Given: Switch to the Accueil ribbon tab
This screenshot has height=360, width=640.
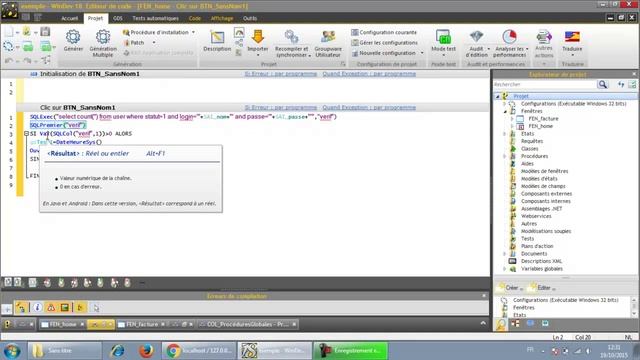Looking at the screenshot, I should (x=69, y=18).
